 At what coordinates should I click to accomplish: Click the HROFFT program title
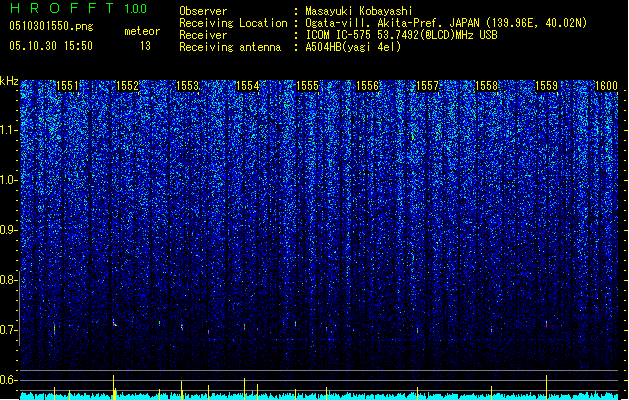(x=62, y=8)
